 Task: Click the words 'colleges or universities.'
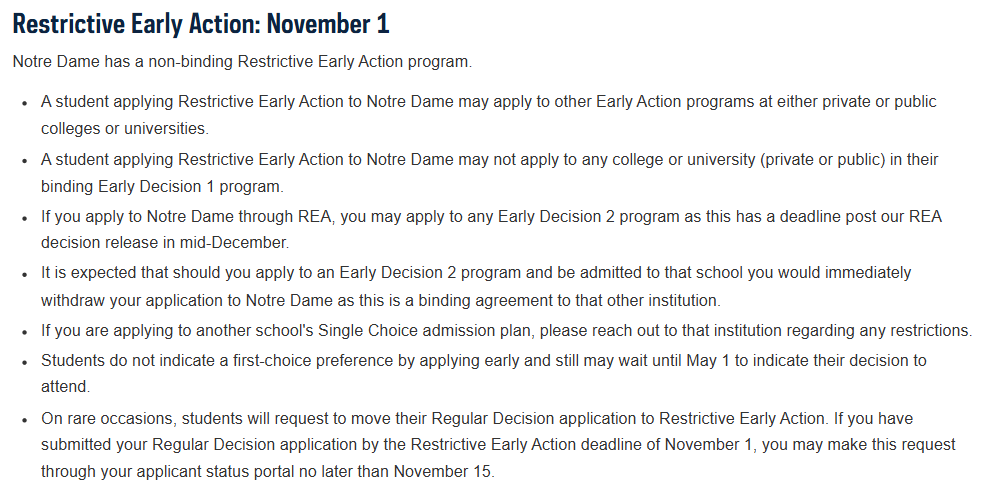point(124,128)
